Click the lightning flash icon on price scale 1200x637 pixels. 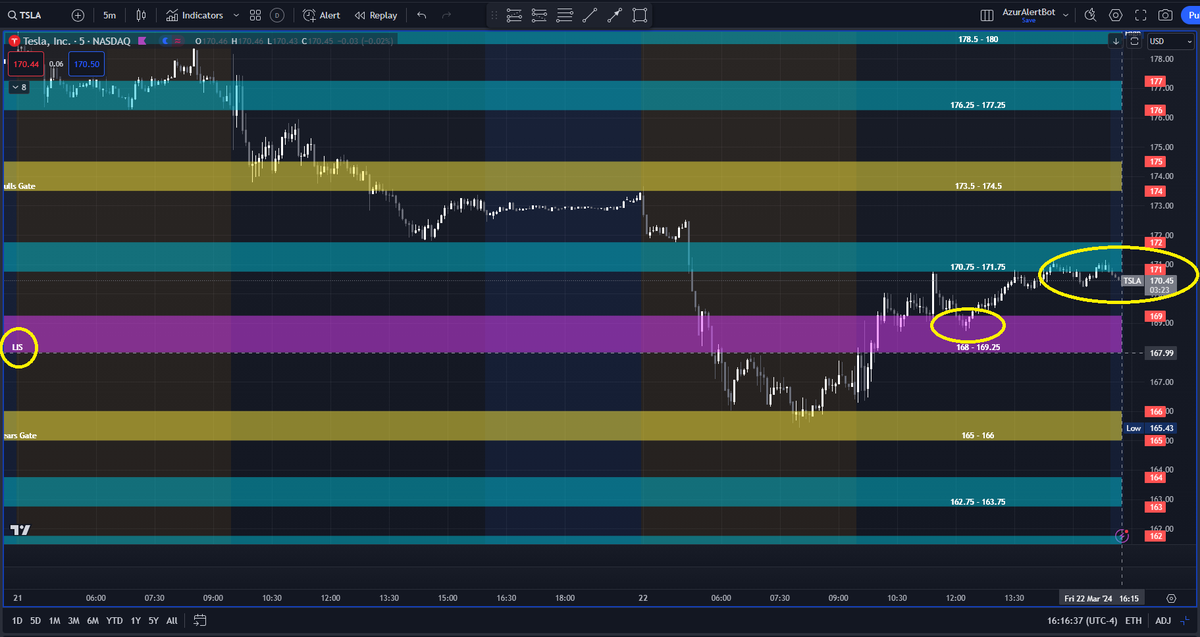click(x=1122, y=536)
